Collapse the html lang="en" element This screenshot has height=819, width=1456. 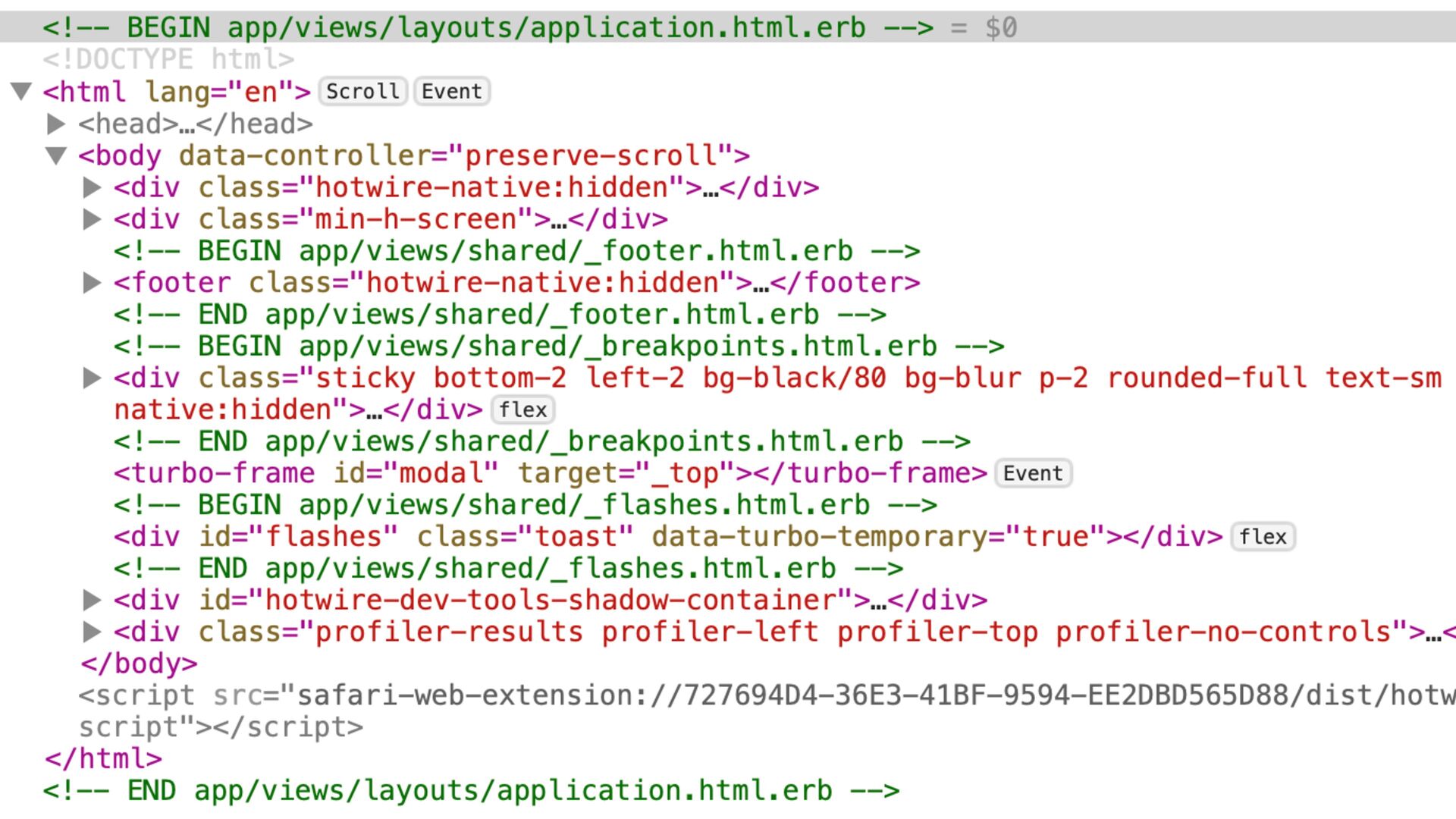(21, 92)
